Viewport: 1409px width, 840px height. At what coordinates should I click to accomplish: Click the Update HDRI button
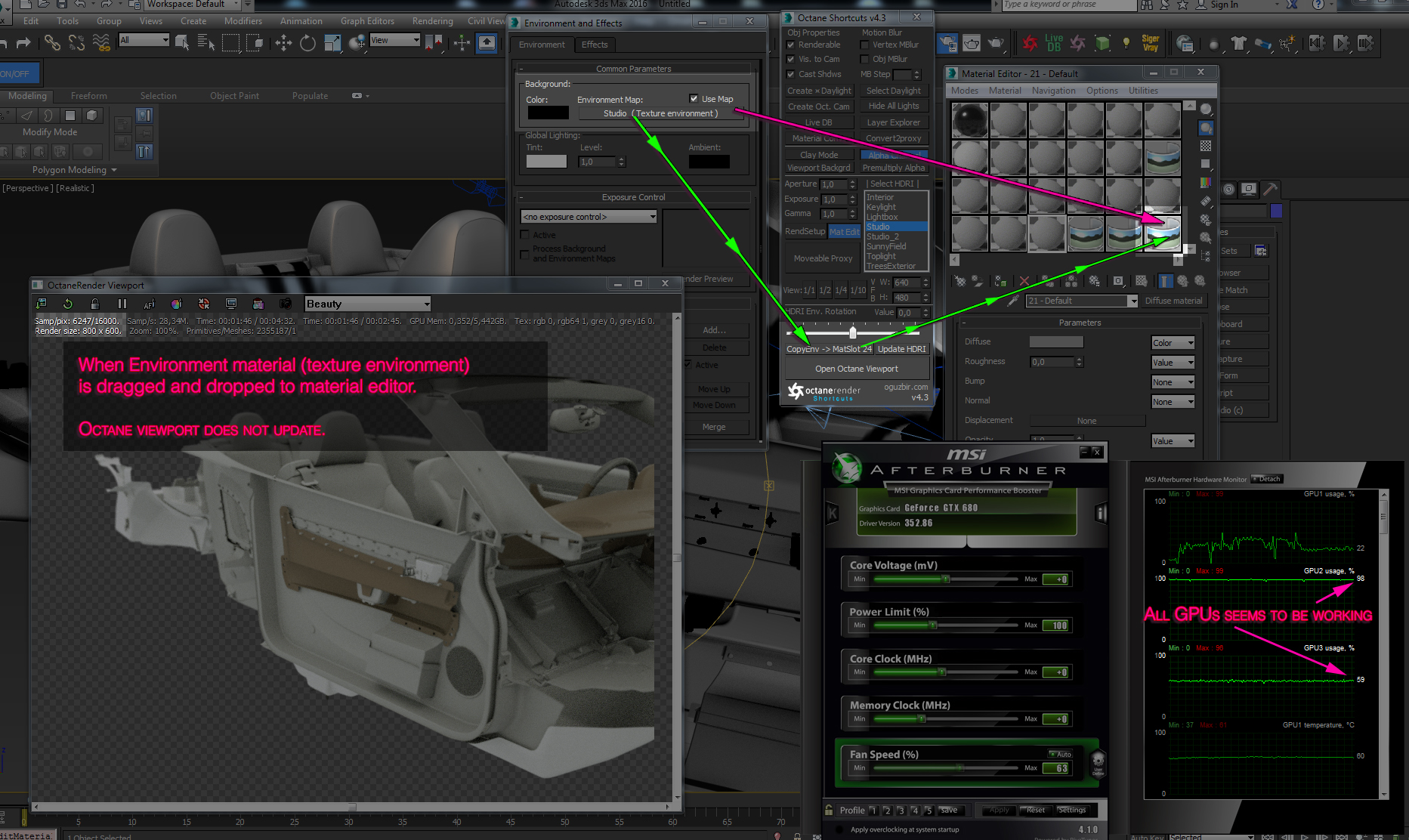coord(902,349)
